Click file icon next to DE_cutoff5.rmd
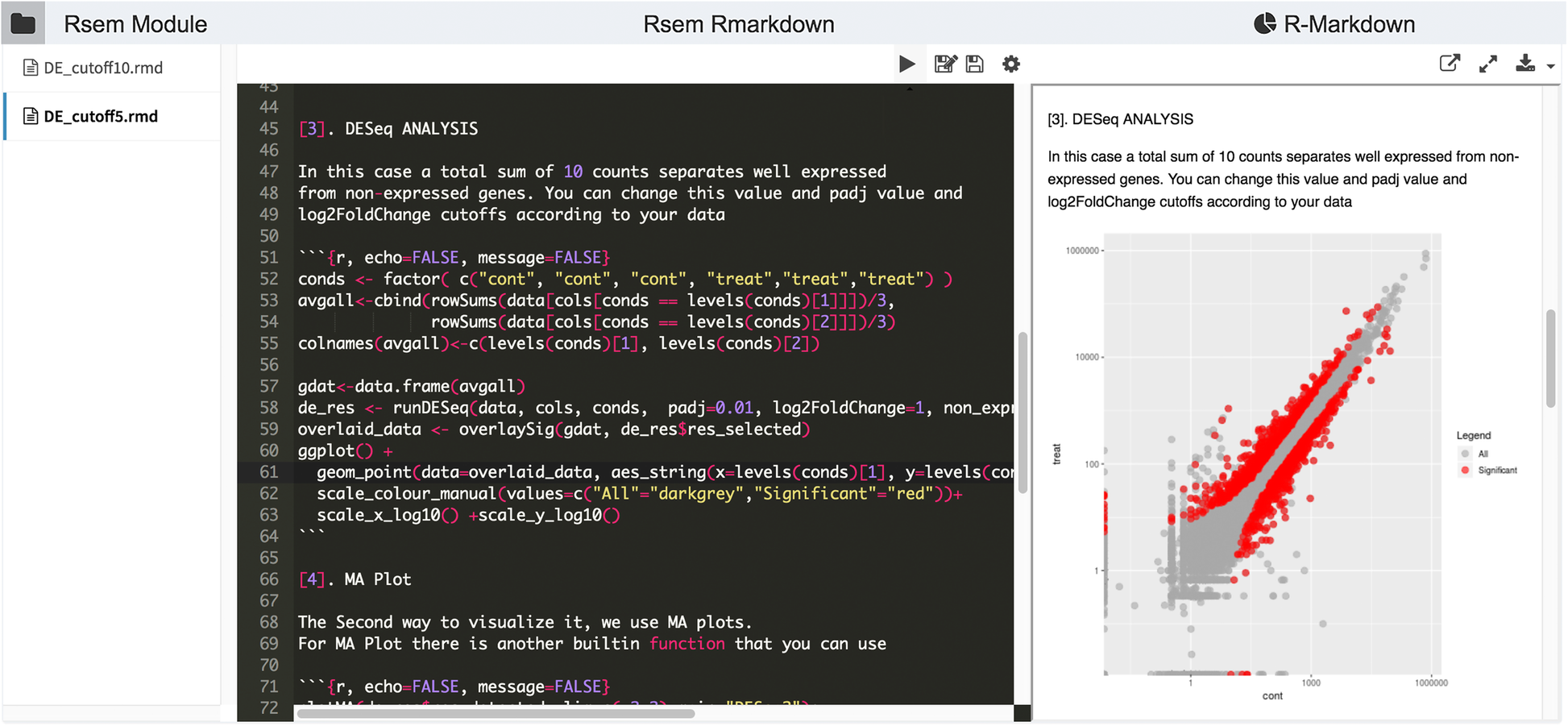This screenshot has height=726, width=1568. pos(31,116)
